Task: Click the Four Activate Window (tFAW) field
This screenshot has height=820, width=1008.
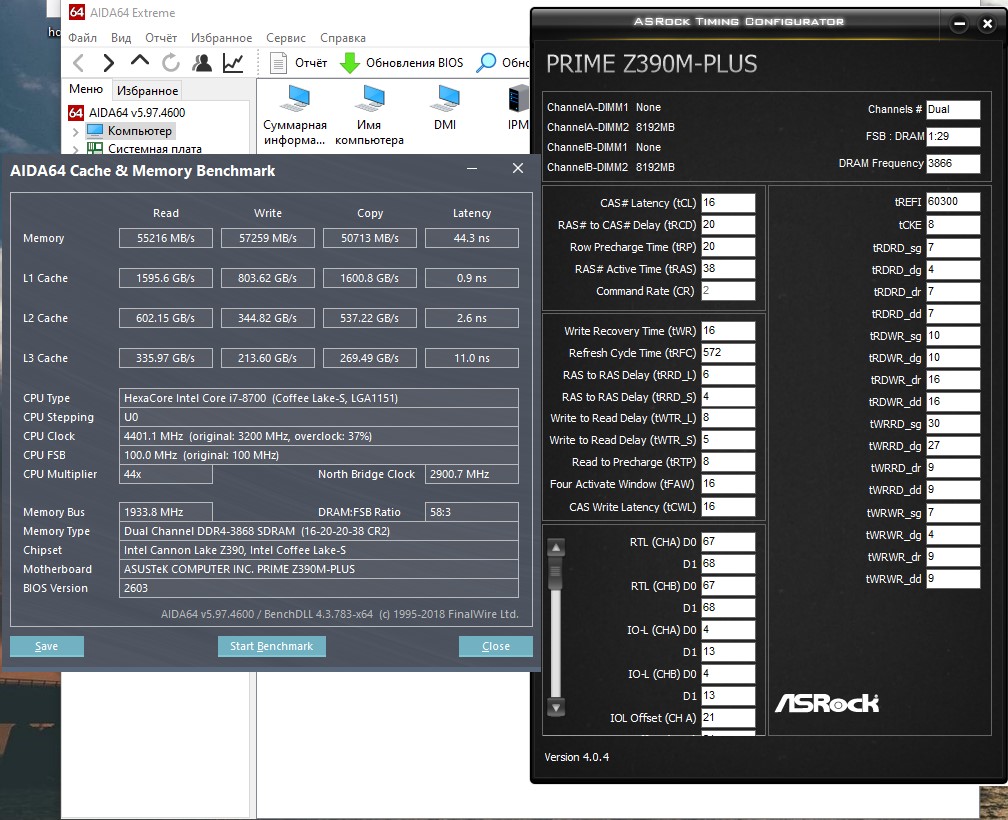Action: (x=728, y=484)
